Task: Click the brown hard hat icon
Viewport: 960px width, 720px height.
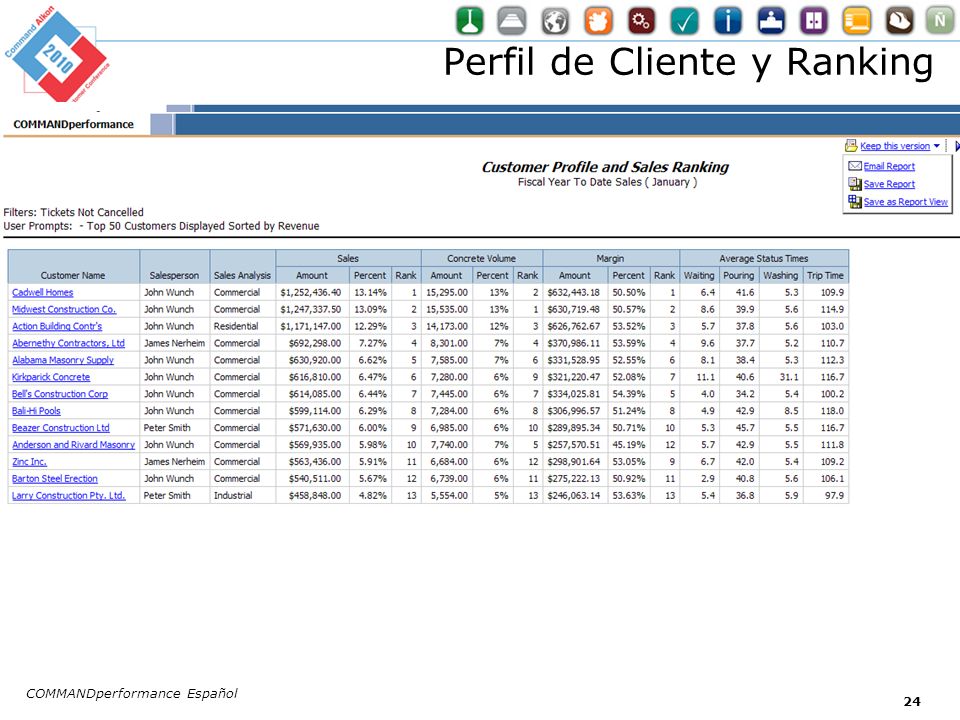Action: tap(899, 21)
